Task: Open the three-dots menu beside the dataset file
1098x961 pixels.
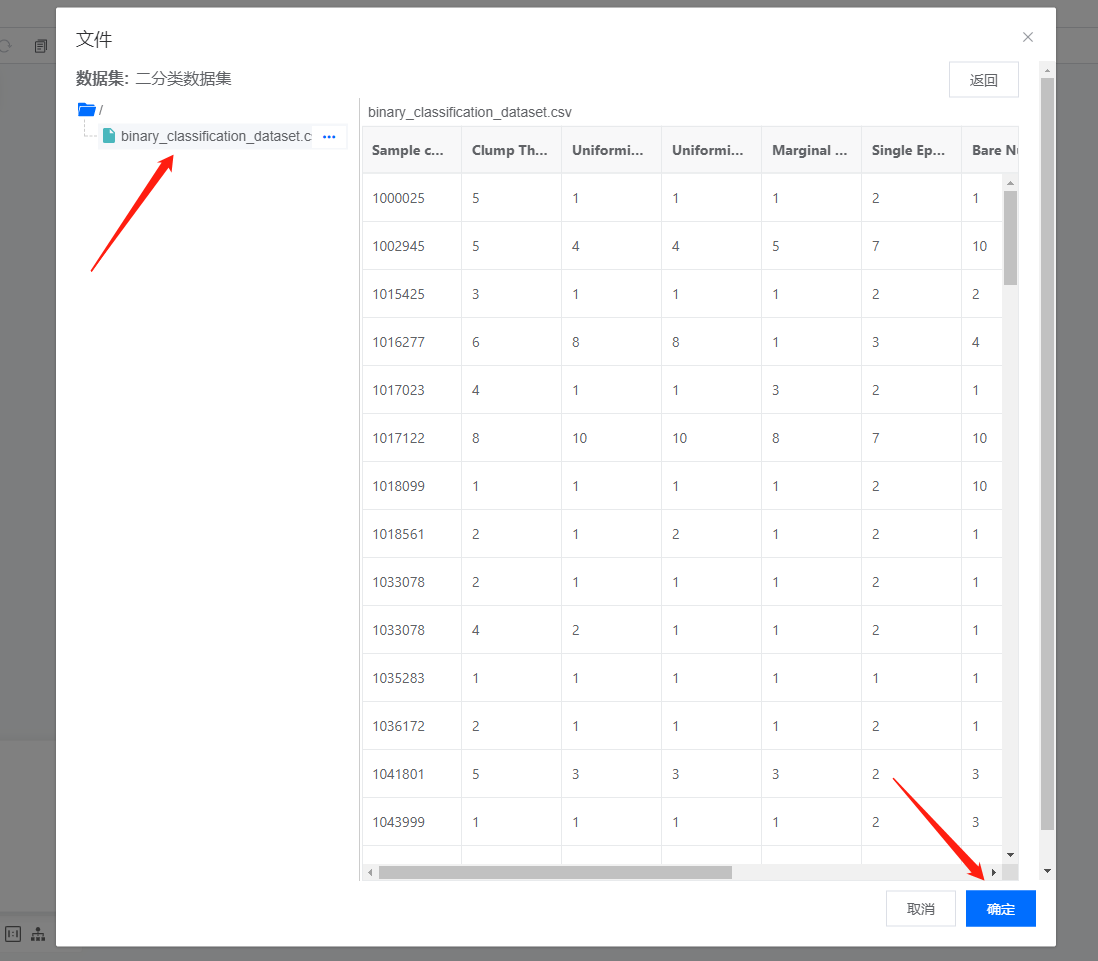Action: (x=329, y=137)
